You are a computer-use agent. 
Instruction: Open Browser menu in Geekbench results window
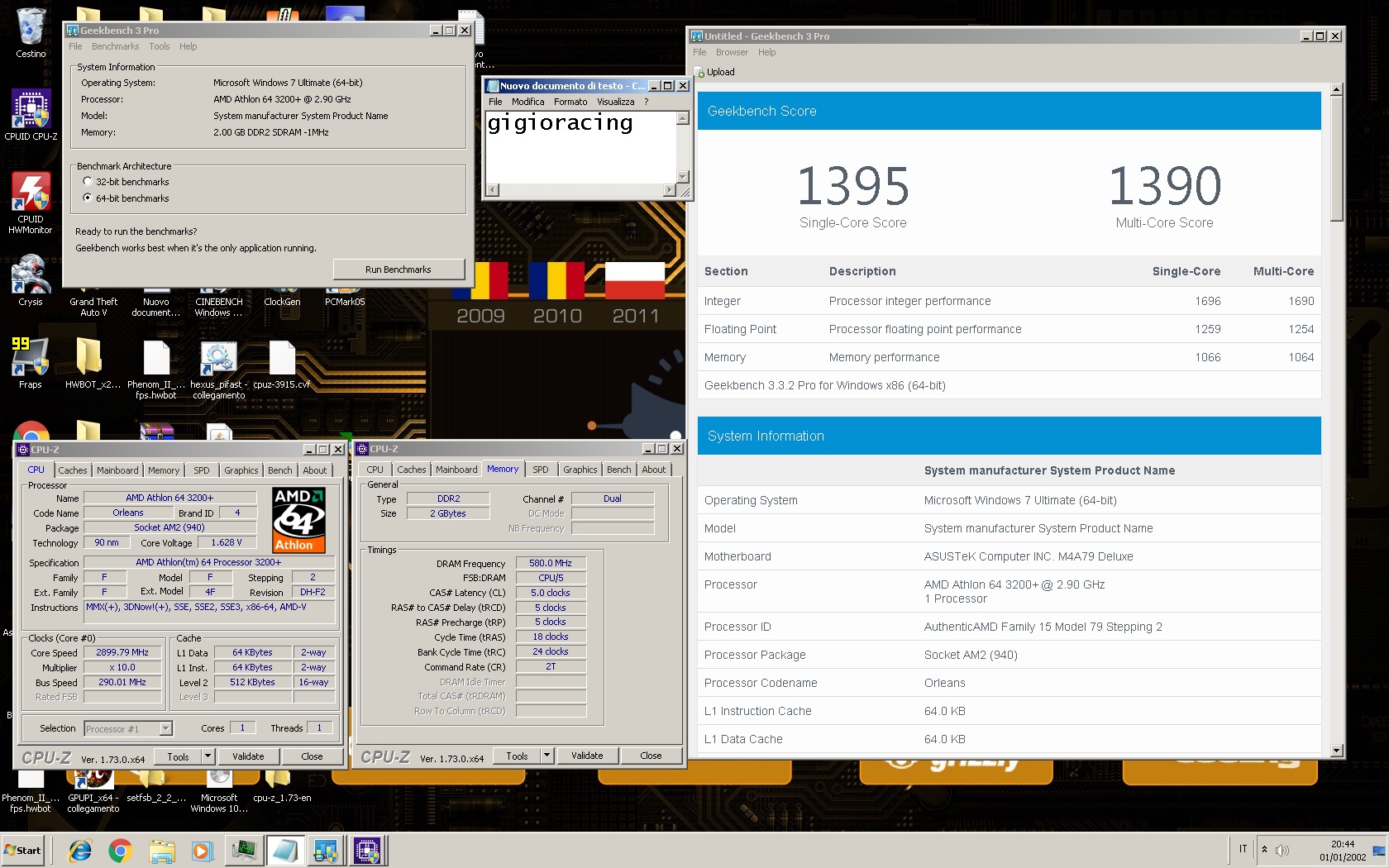pos(732,53)
